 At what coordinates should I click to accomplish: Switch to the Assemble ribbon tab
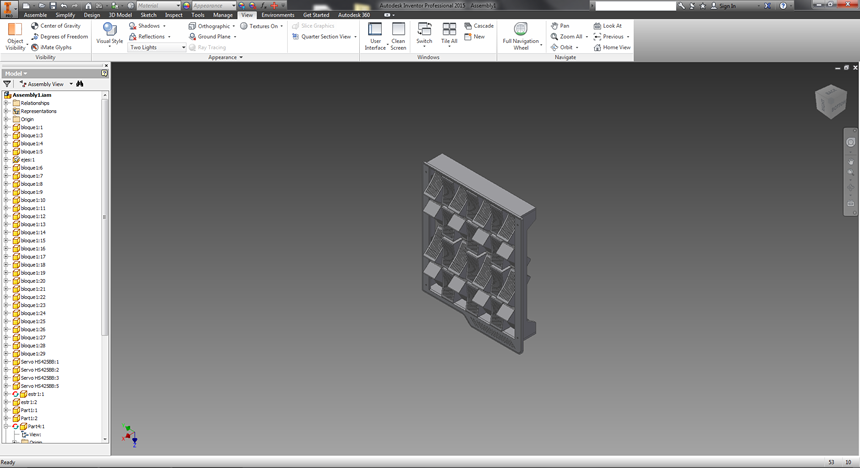point(35,15)
